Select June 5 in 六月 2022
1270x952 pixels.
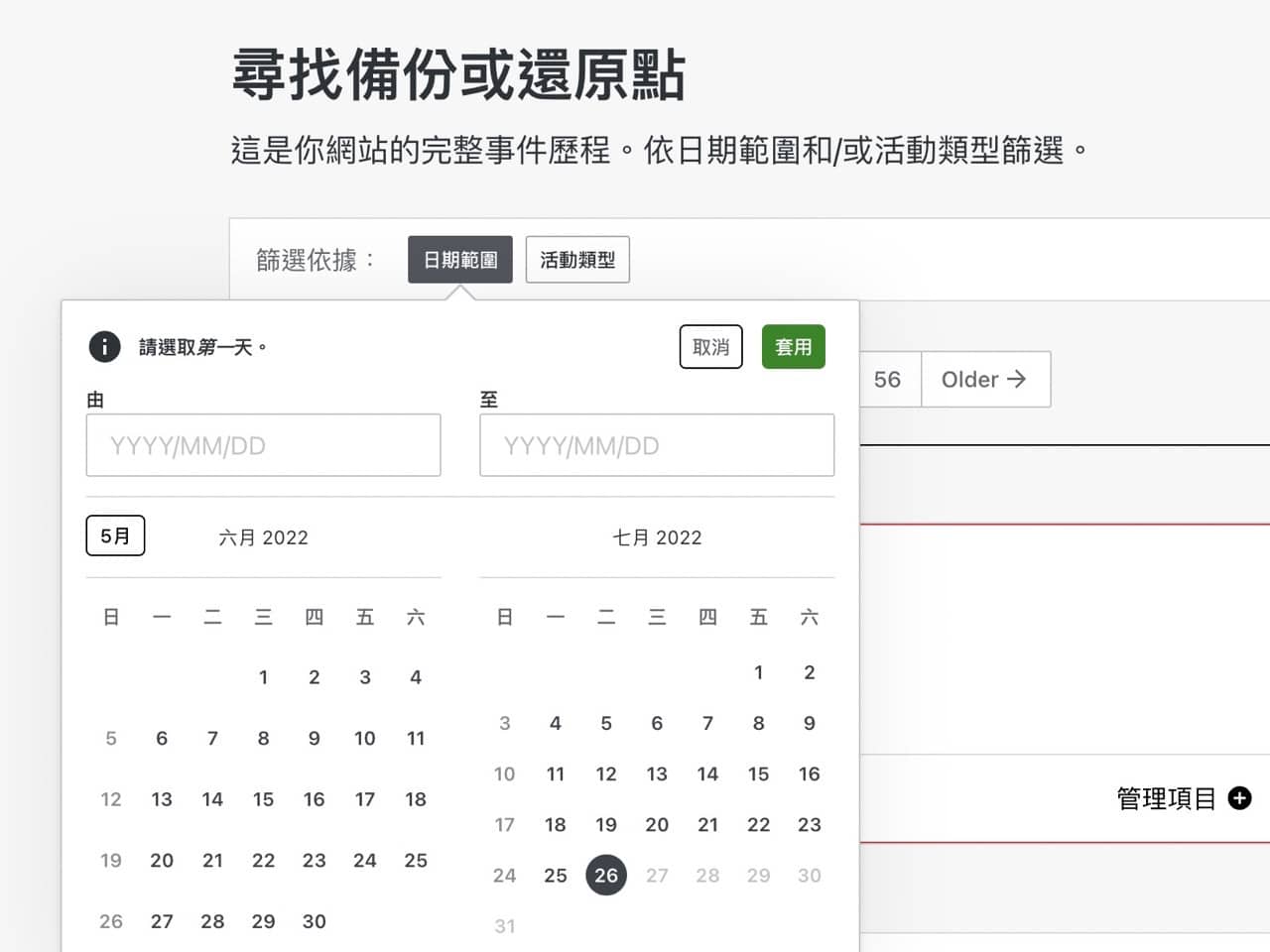(x=111, y=739)
